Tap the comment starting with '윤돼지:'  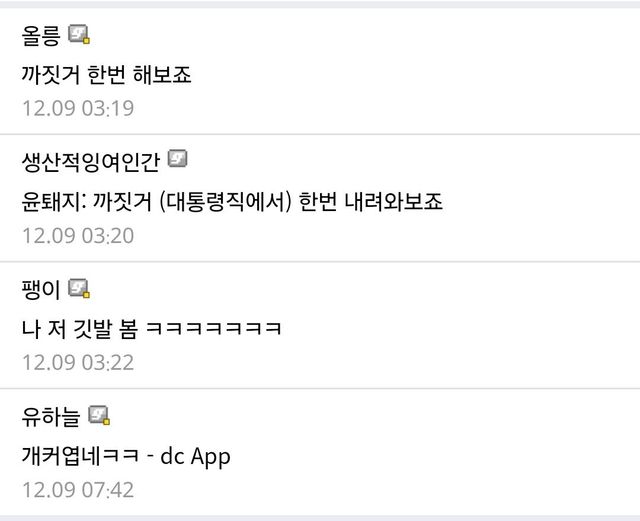point(232,202)
